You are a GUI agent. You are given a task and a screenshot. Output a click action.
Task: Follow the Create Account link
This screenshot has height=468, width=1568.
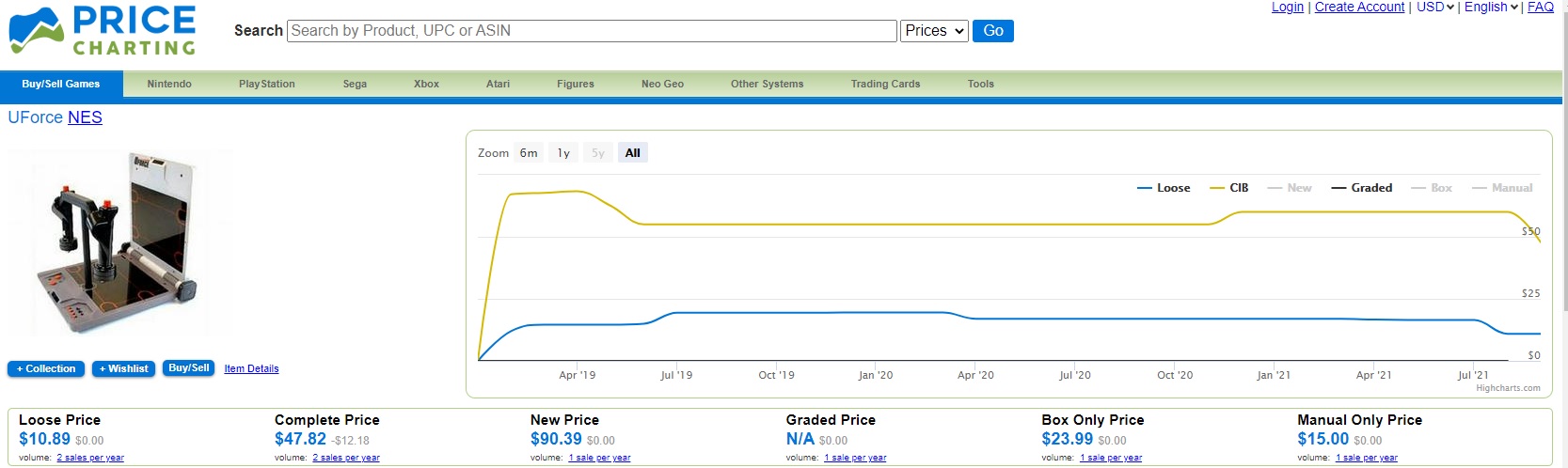1359,8
